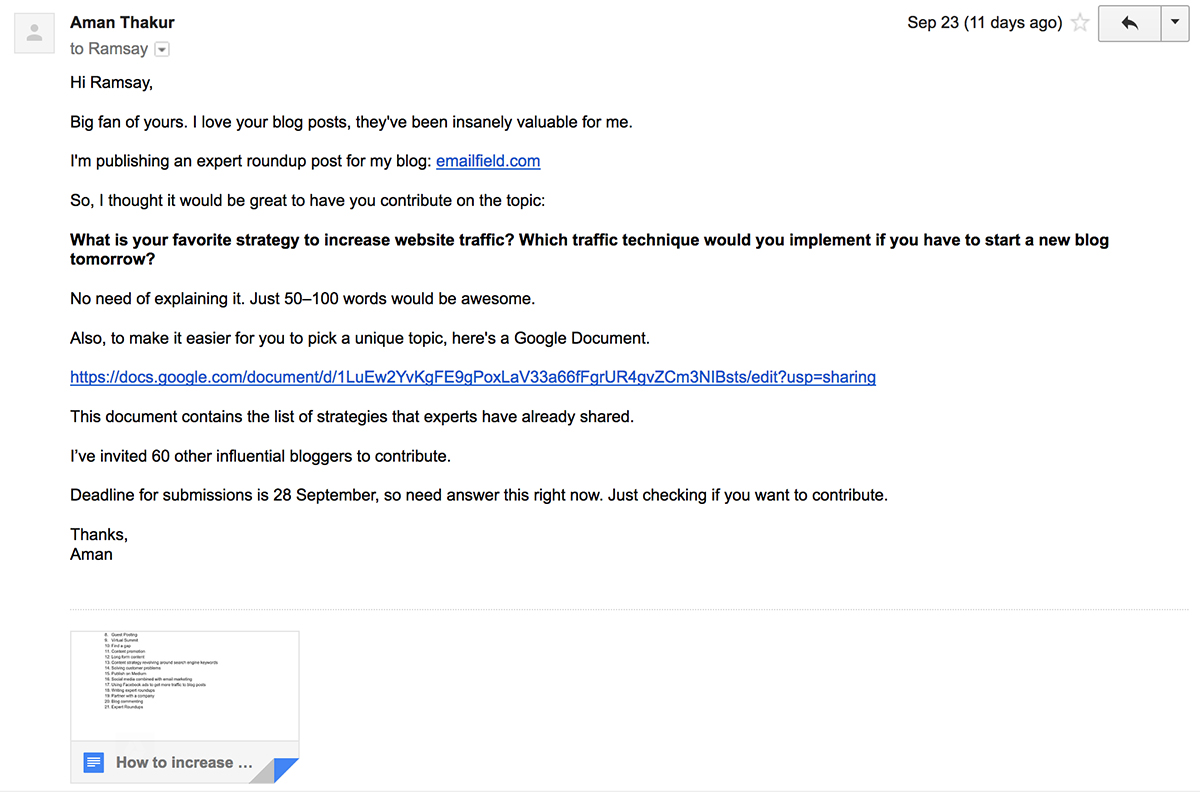Click the sender name Aman Thakur
1200x792 pixels.
point(122,22)
